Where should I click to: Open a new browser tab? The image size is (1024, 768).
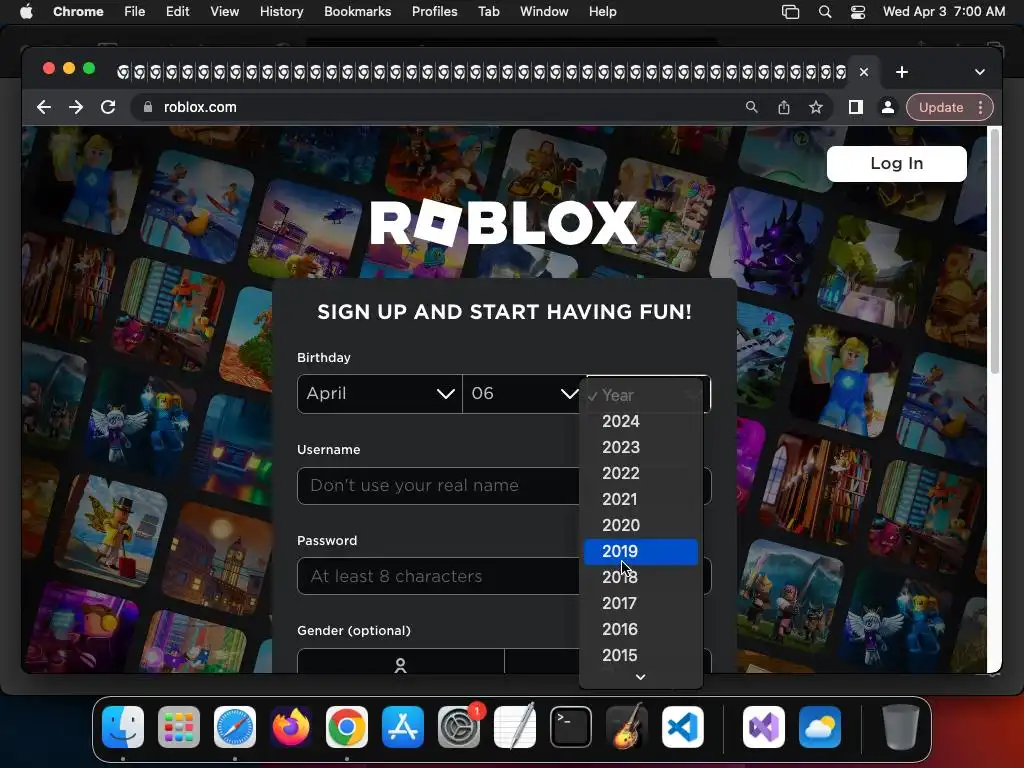click(902, 72)
